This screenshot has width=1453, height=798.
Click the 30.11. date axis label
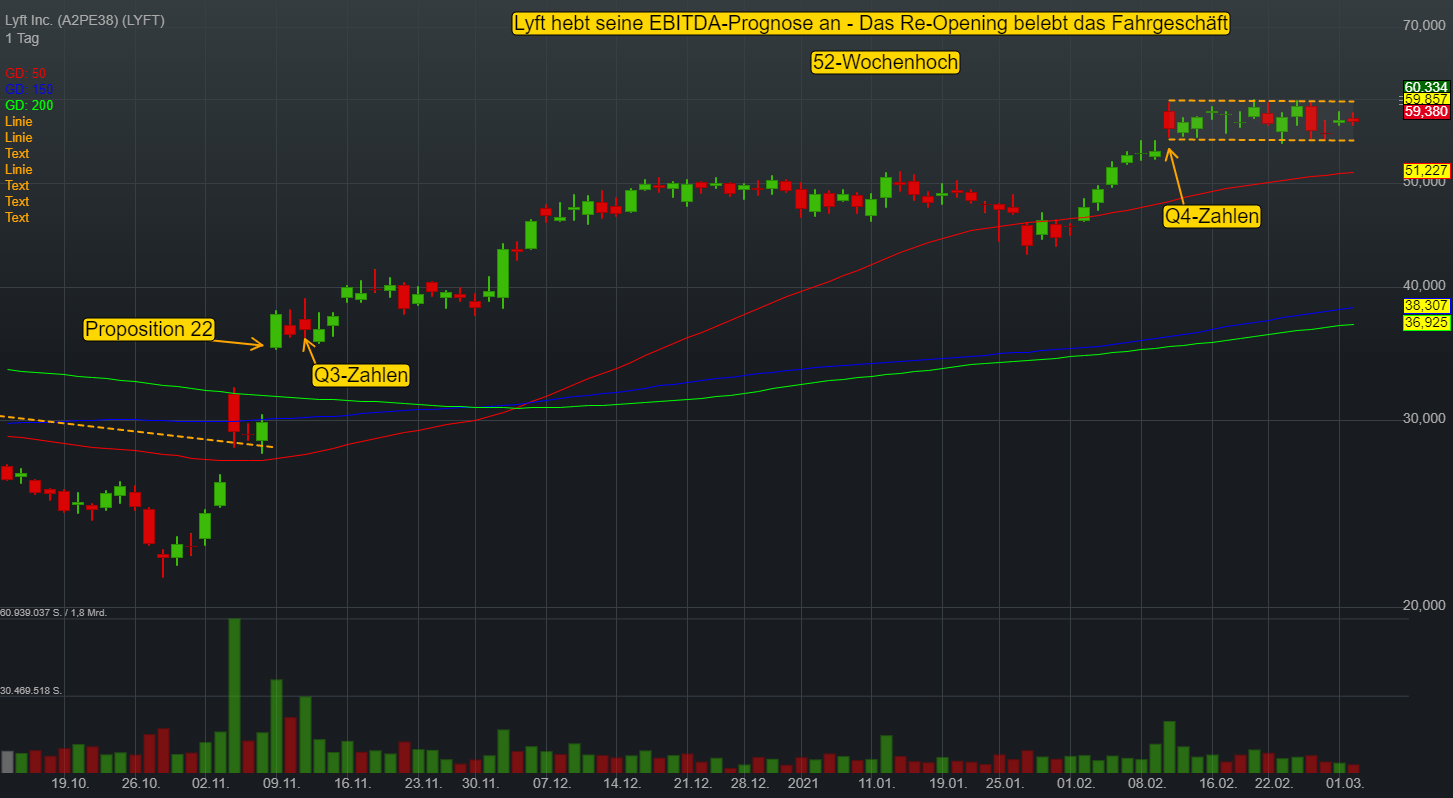click(x=481, y=783)
